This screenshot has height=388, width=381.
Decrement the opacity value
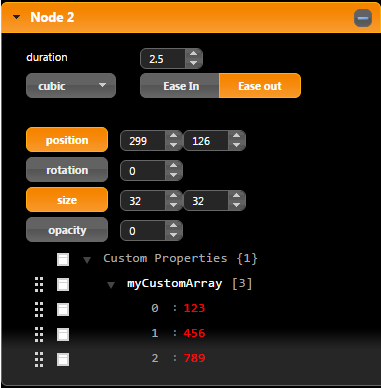click(x=173, y=235)
